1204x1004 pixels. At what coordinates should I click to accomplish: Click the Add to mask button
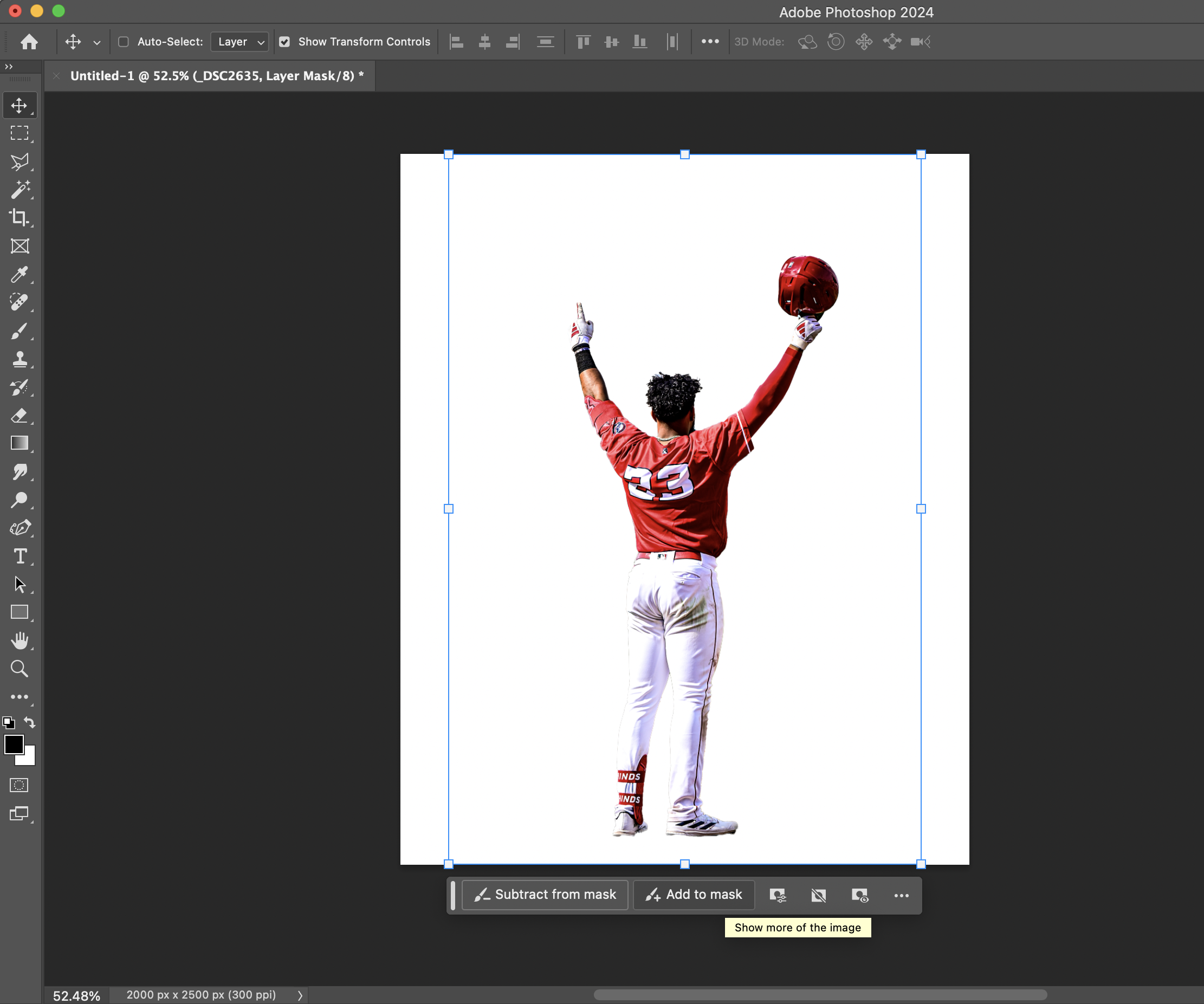pyautogui.click(x=693, y=895)
